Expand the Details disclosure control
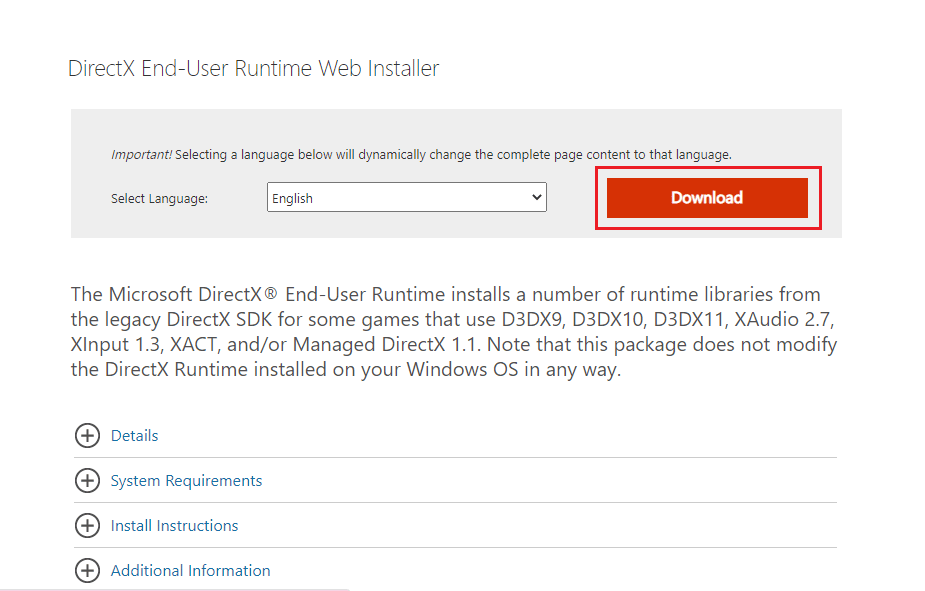The width and height of the screenshot is (925, 591). 88,435
